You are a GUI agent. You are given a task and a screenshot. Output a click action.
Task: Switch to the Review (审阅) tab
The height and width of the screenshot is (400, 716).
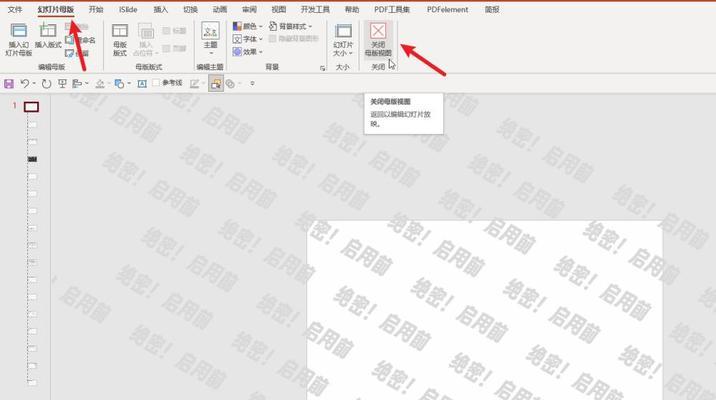coord(249,10)
